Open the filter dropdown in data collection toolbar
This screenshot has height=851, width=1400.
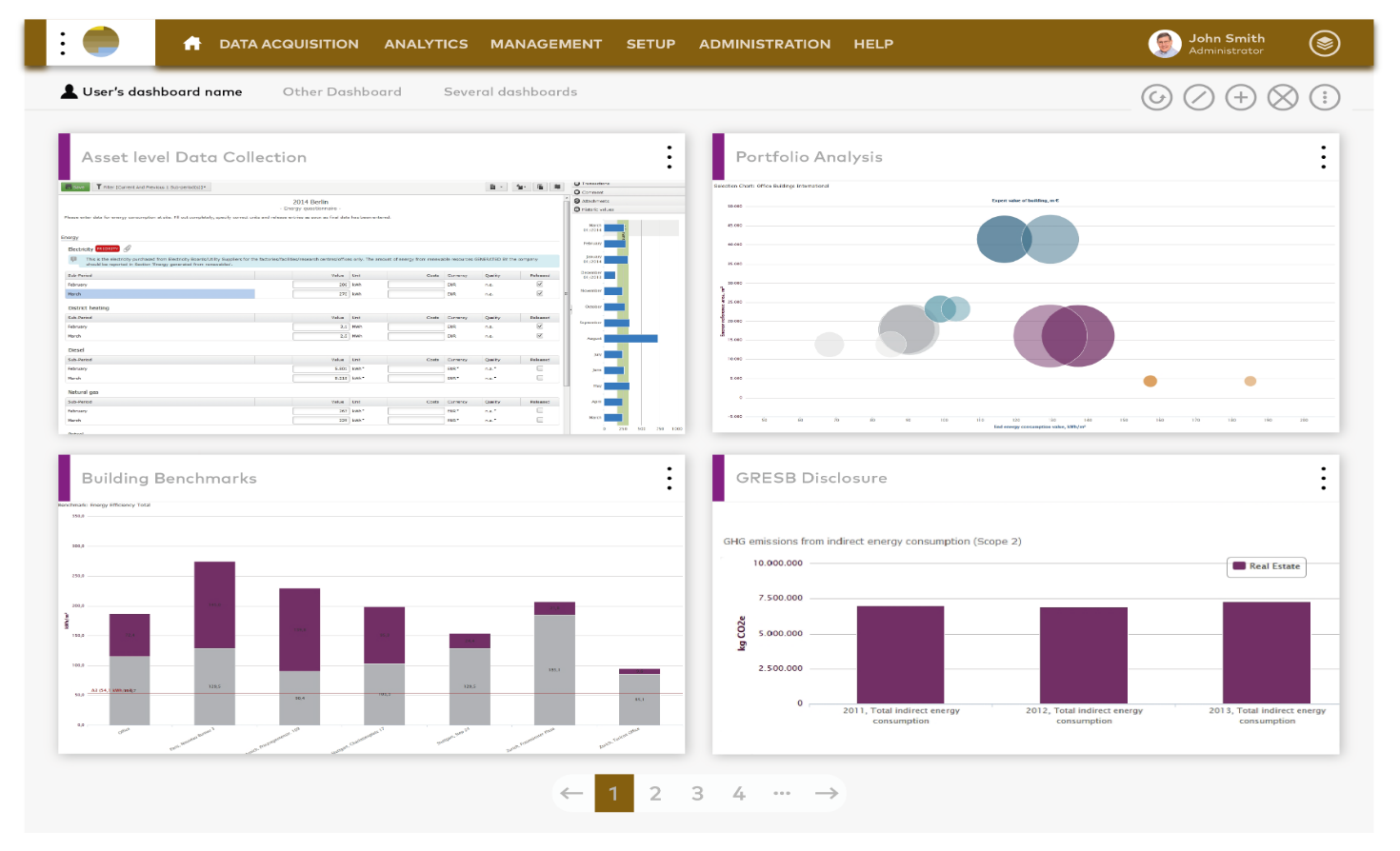[x=151, y=188]
